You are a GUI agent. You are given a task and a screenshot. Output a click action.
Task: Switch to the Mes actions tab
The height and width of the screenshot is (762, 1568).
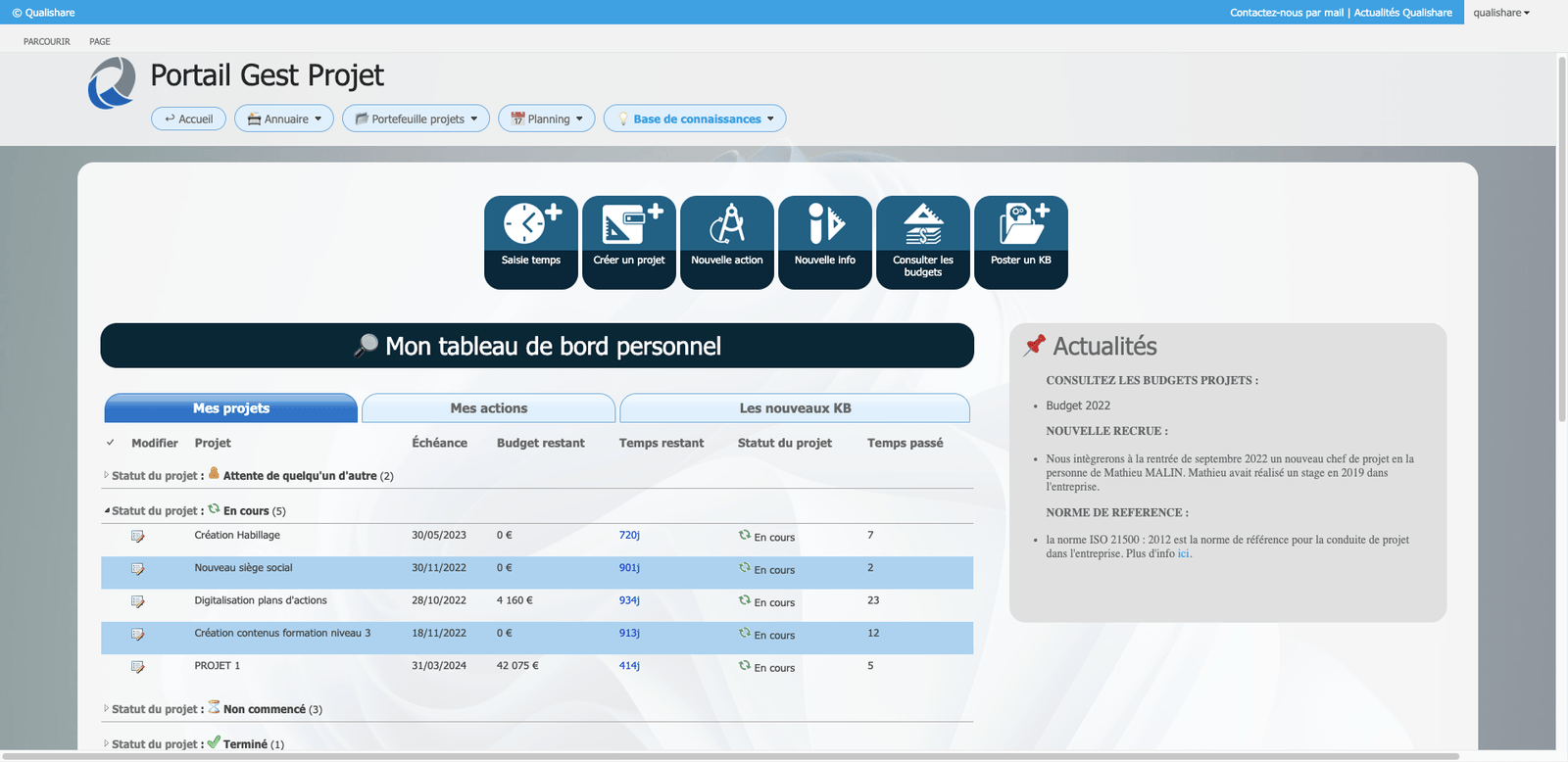[488, 408]
